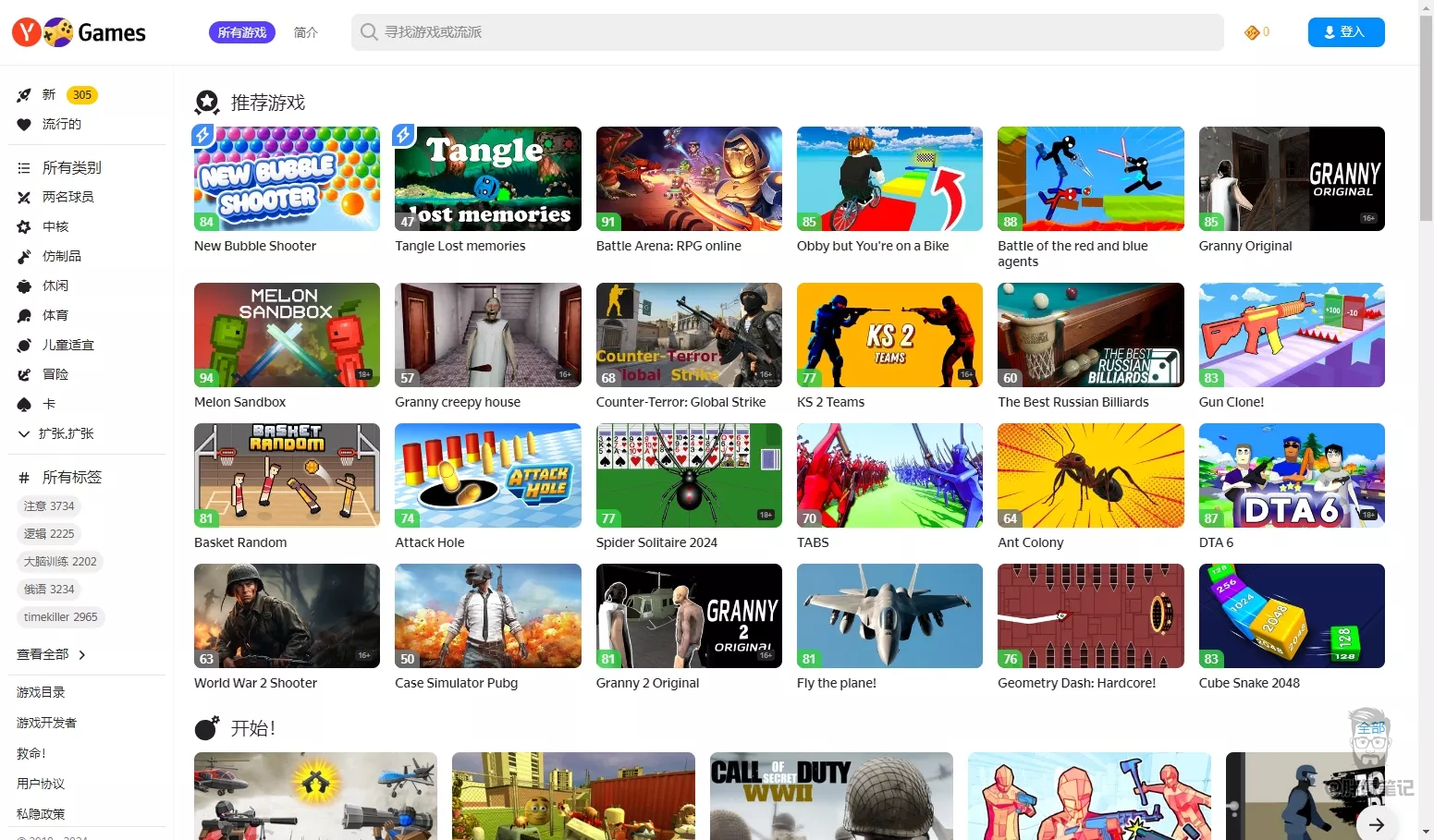1434x840 pixels.
Task: Open the Basket Random thumbnail
Action: (287, 475)
